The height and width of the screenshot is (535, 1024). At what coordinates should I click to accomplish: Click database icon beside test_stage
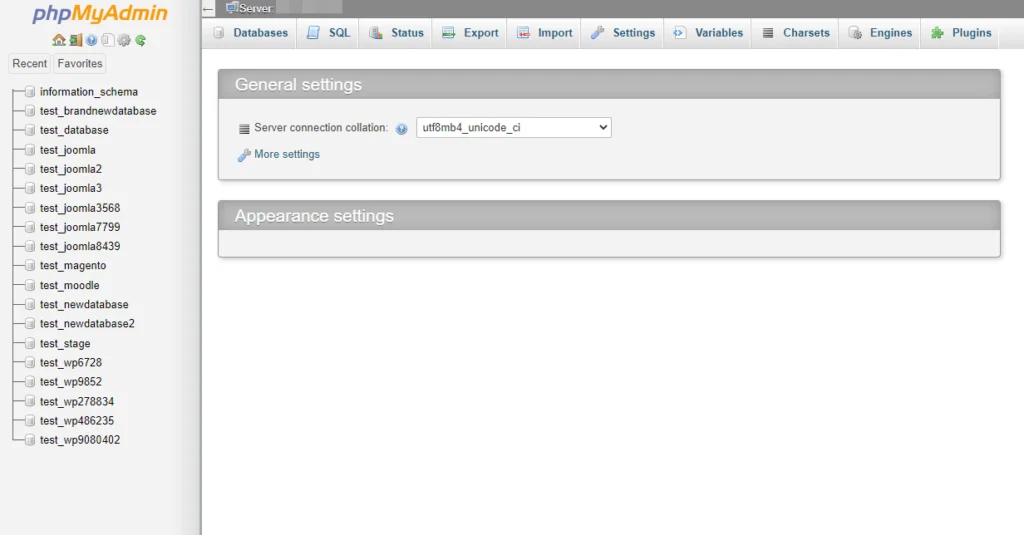point(29,344)
